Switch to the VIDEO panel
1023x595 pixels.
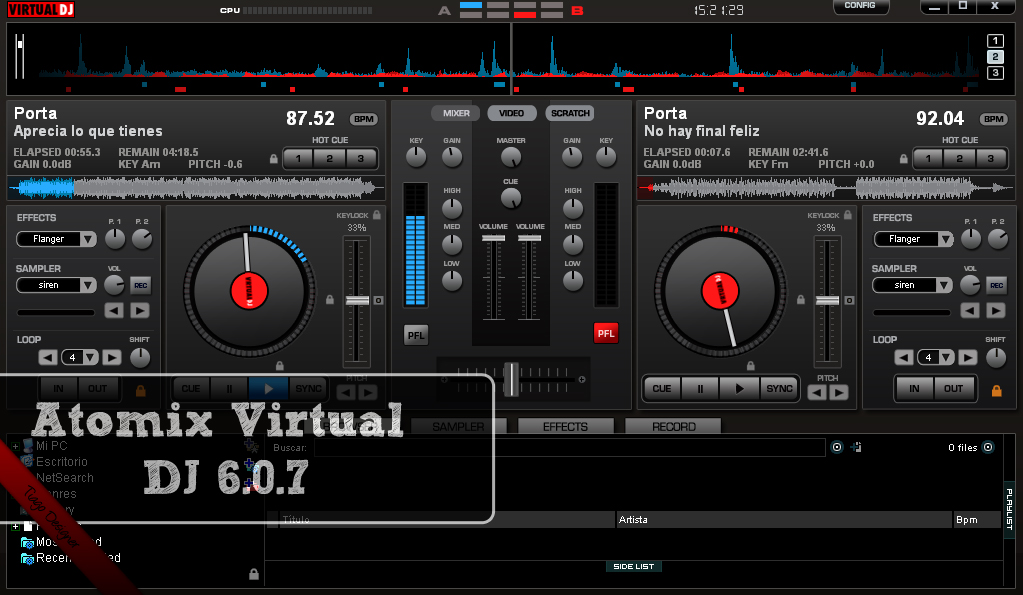point(512,114)
